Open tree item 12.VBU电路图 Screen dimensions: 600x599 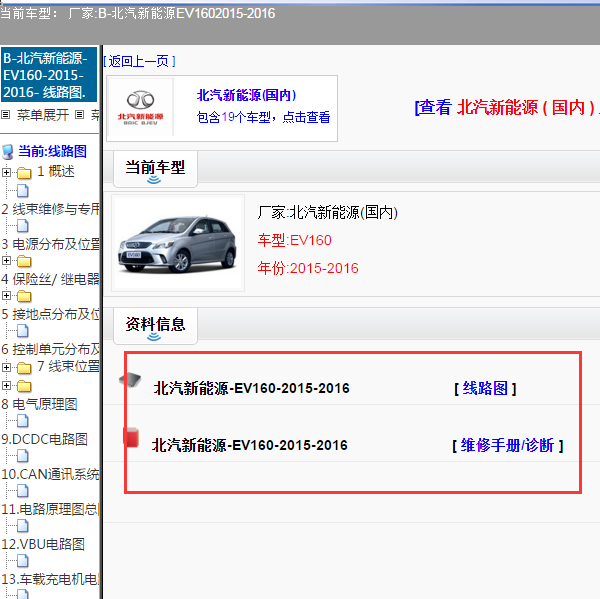[x=43, y=544]
